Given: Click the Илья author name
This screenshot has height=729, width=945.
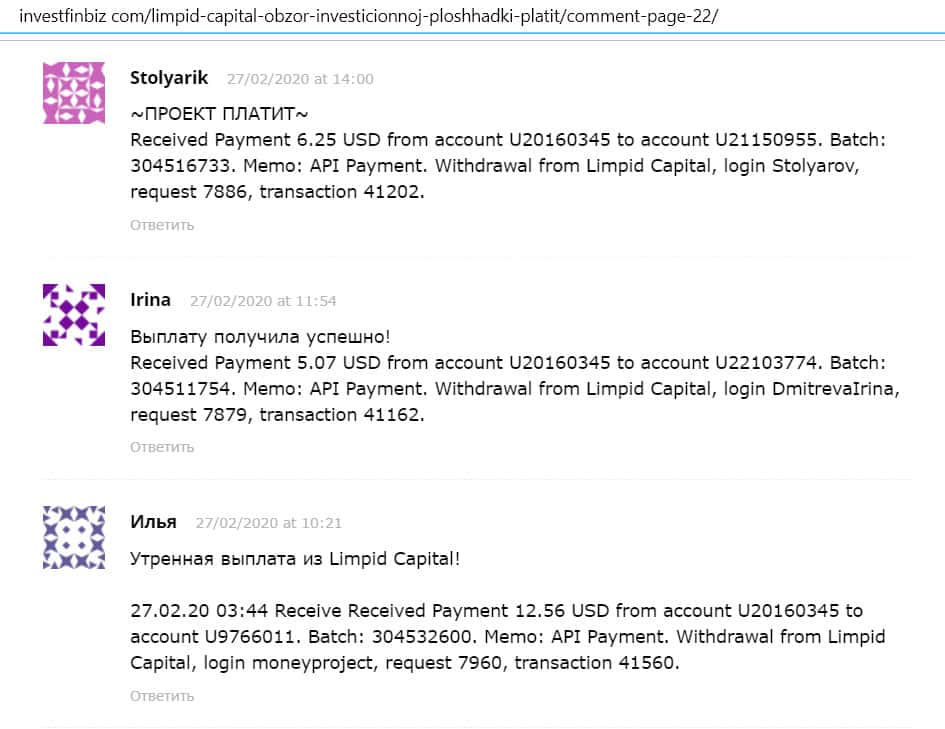Looking at the screenshot, I should (x=153, y=522).
